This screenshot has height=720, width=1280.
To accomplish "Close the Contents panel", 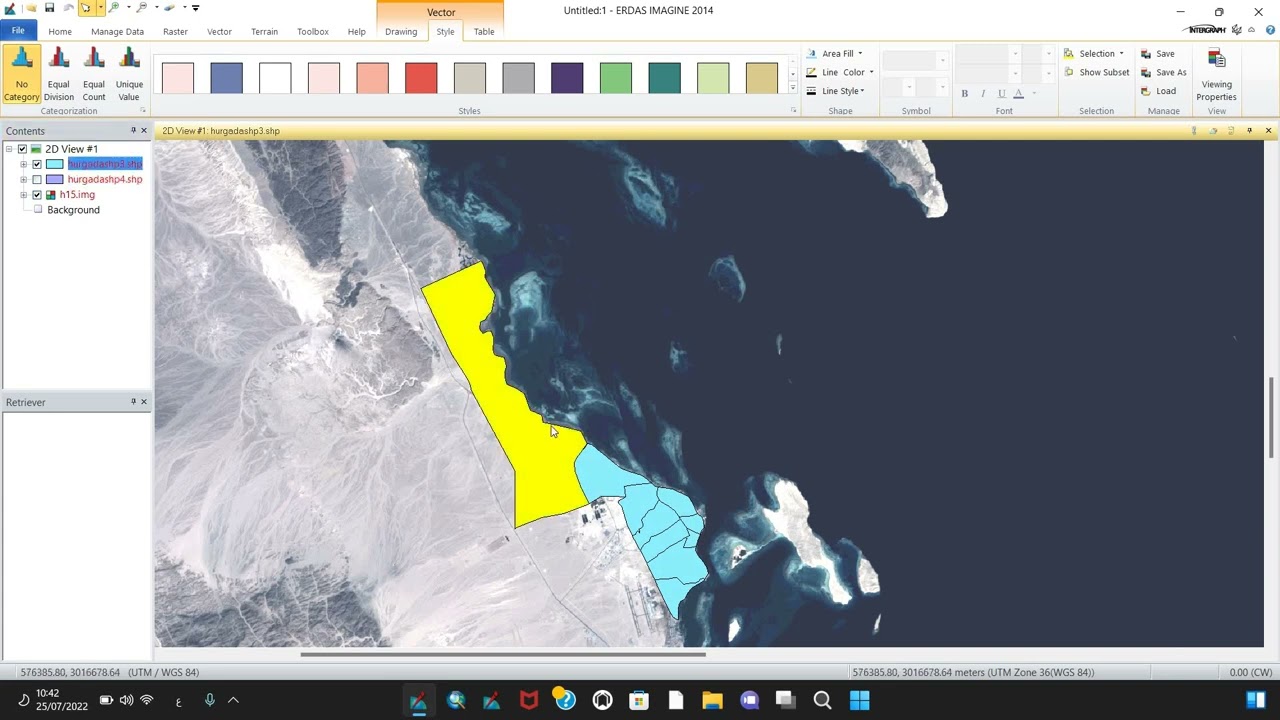I will (143, 131).
